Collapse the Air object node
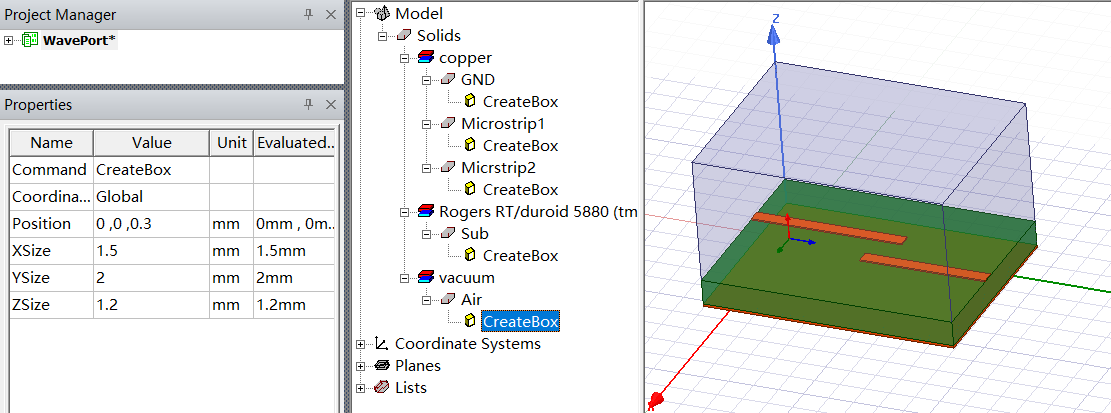 coord(427,299)
